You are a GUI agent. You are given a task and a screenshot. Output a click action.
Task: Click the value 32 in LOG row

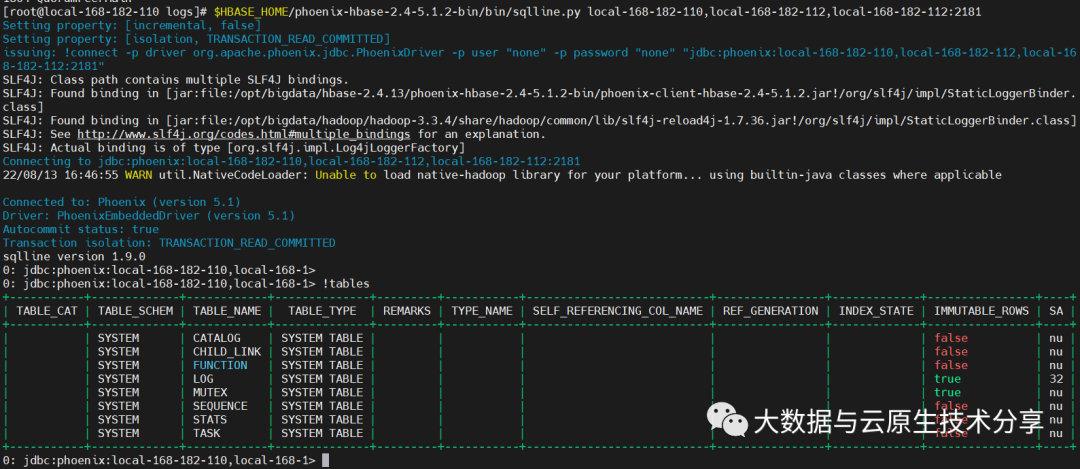coord(1056,379)
